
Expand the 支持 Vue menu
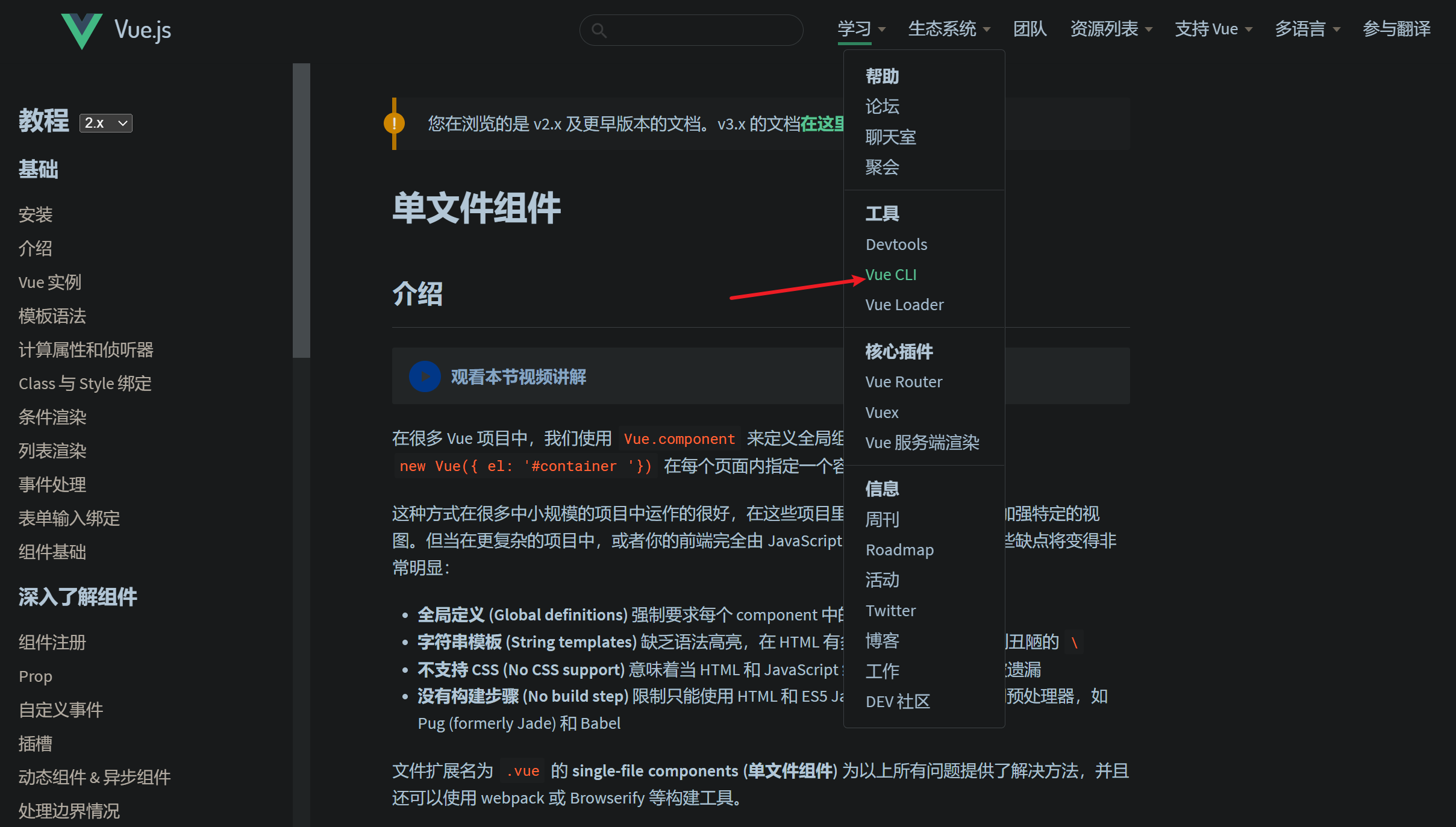click(1213, 29)
